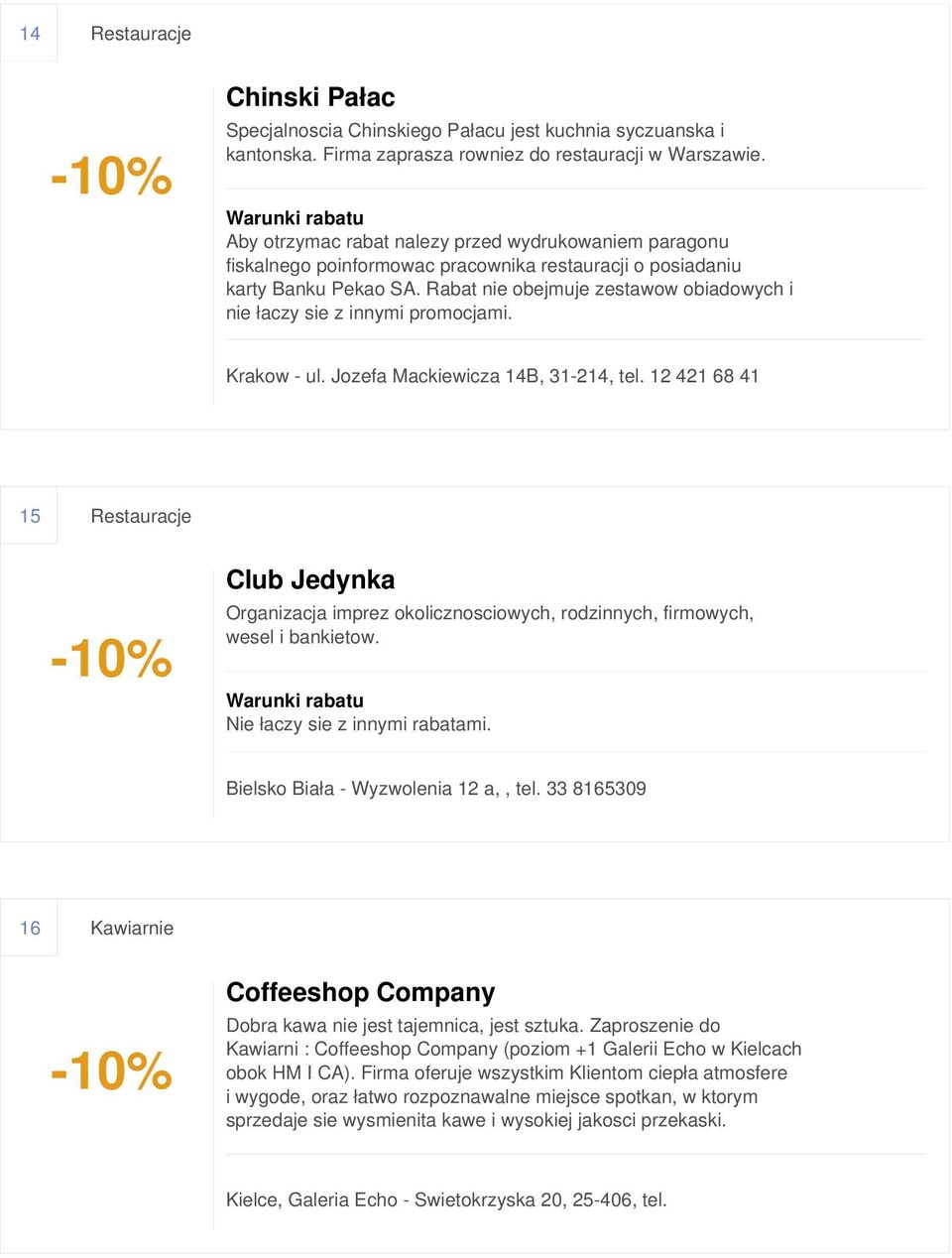Select item number 14 badge
The height and width of the screenshot is (1258, 952).
[x=30, y=33]
